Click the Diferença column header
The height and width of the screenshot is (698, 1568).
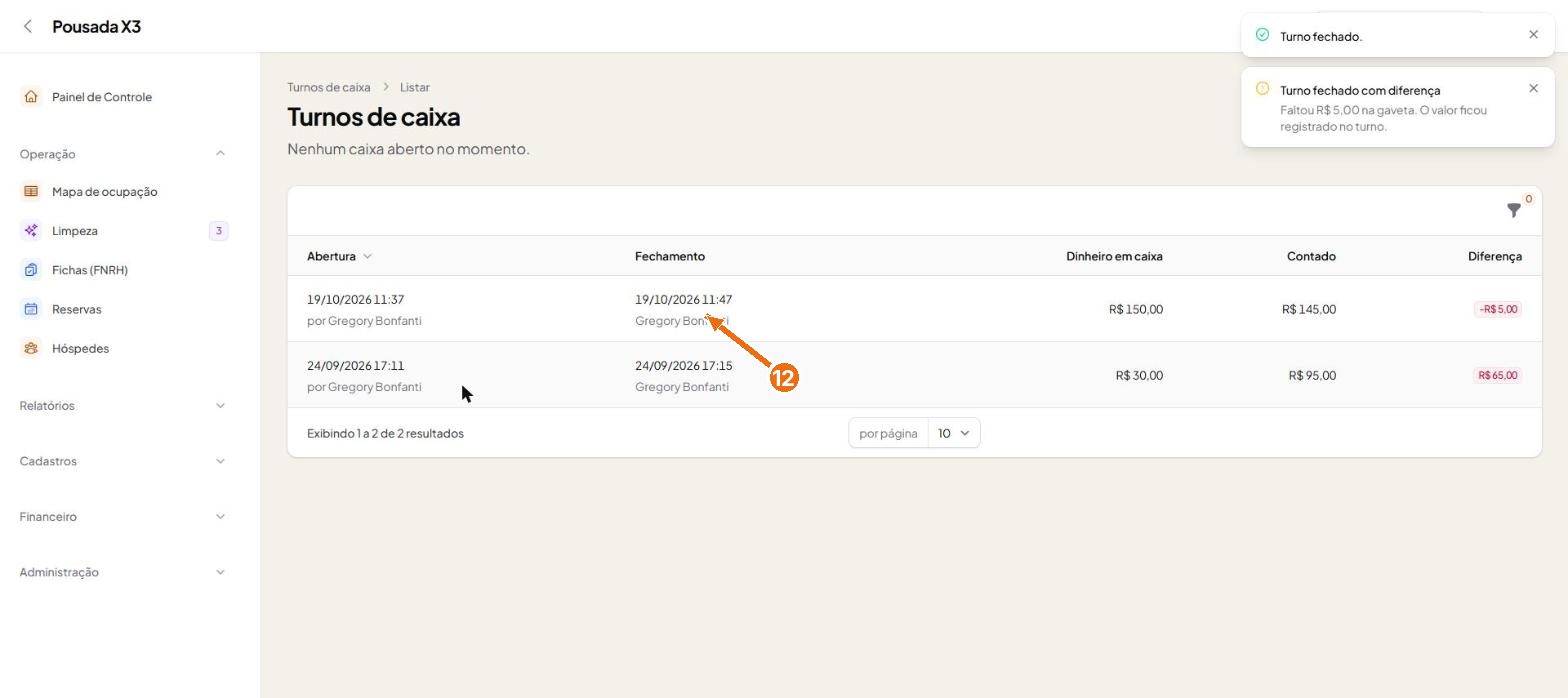1494,256
